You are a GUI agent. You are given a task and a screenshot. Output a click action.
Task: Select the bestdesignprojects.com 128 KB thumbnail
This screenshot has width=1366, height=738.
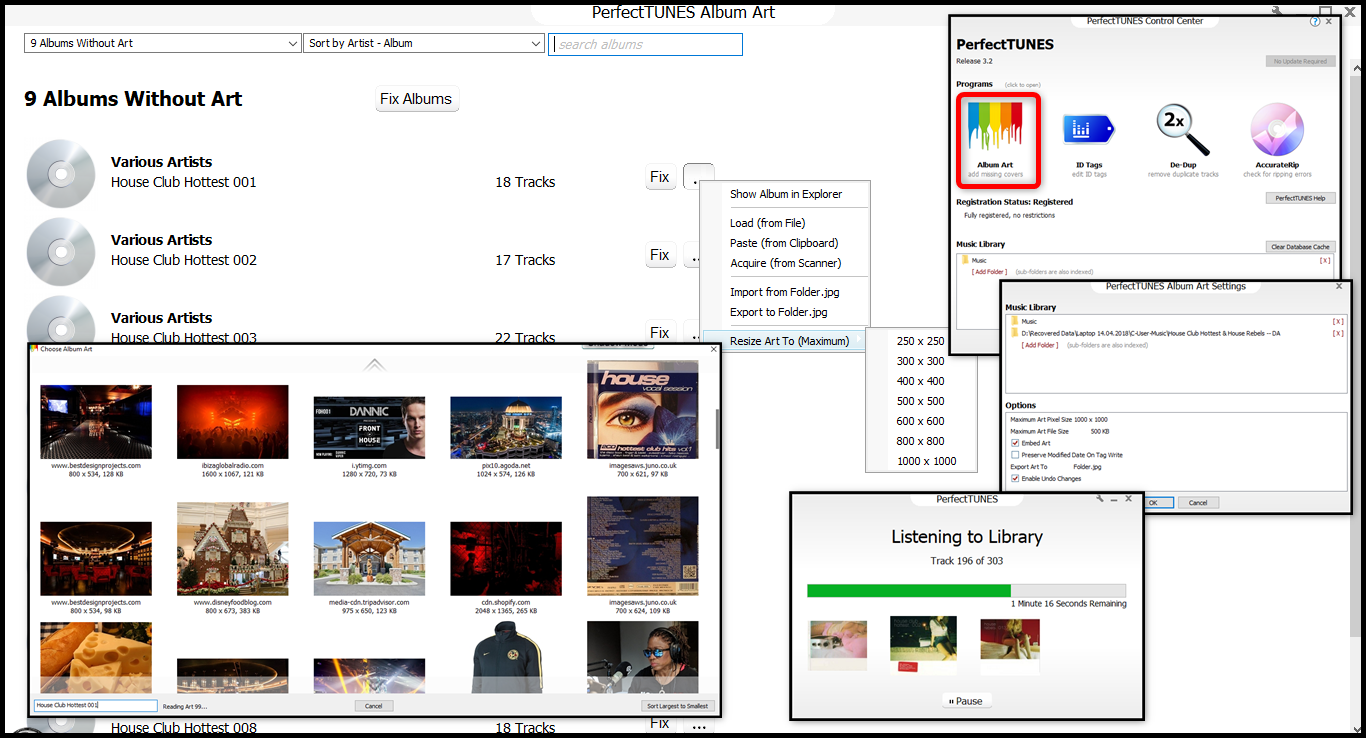pos(96,422)
